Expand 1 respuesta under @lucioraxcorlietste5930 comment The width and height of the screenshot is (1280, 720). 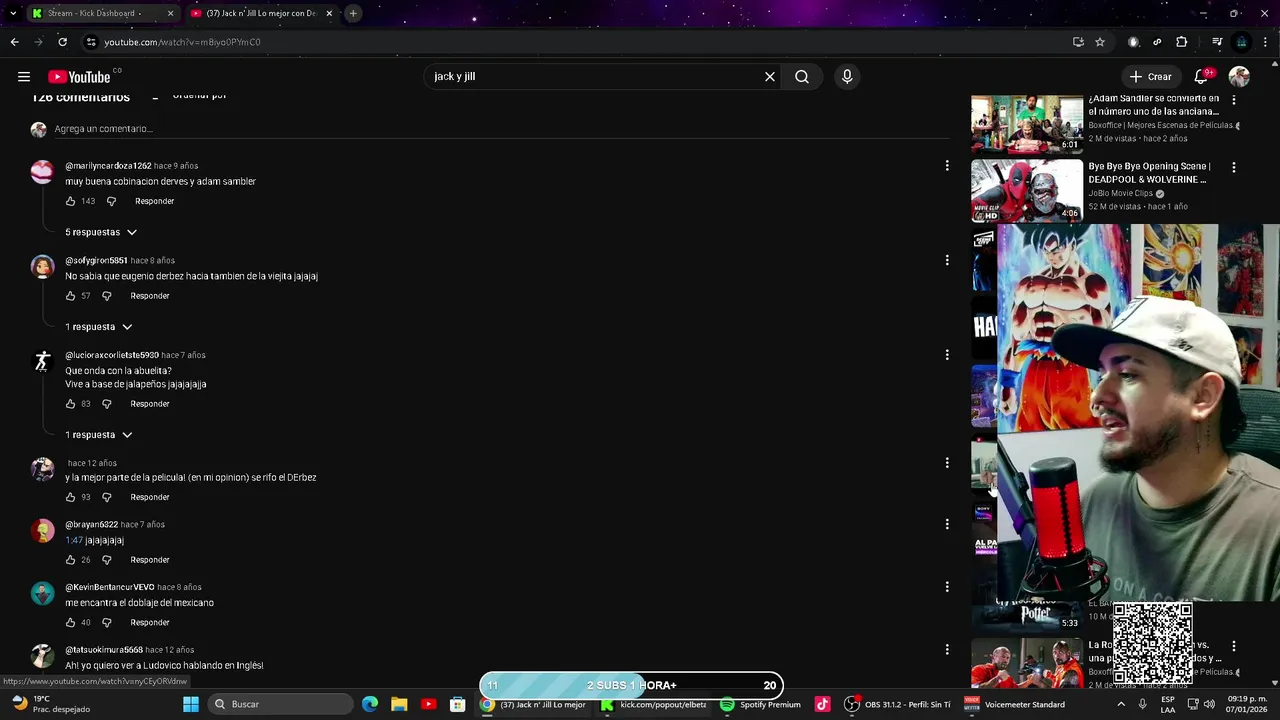99,435
